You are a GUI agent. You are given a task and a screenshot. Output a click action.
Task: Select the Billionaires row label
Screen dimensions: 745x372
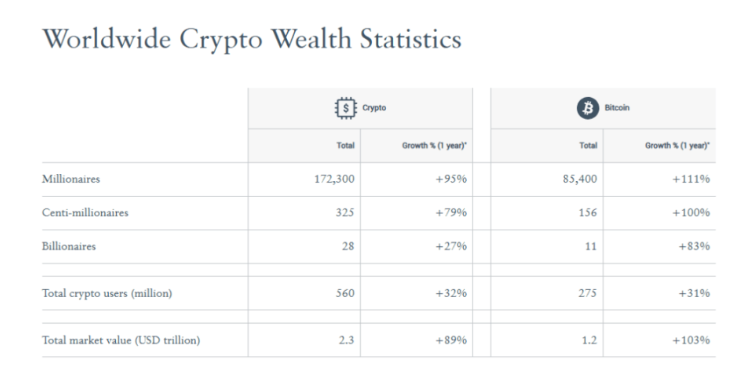coord(69,247)
